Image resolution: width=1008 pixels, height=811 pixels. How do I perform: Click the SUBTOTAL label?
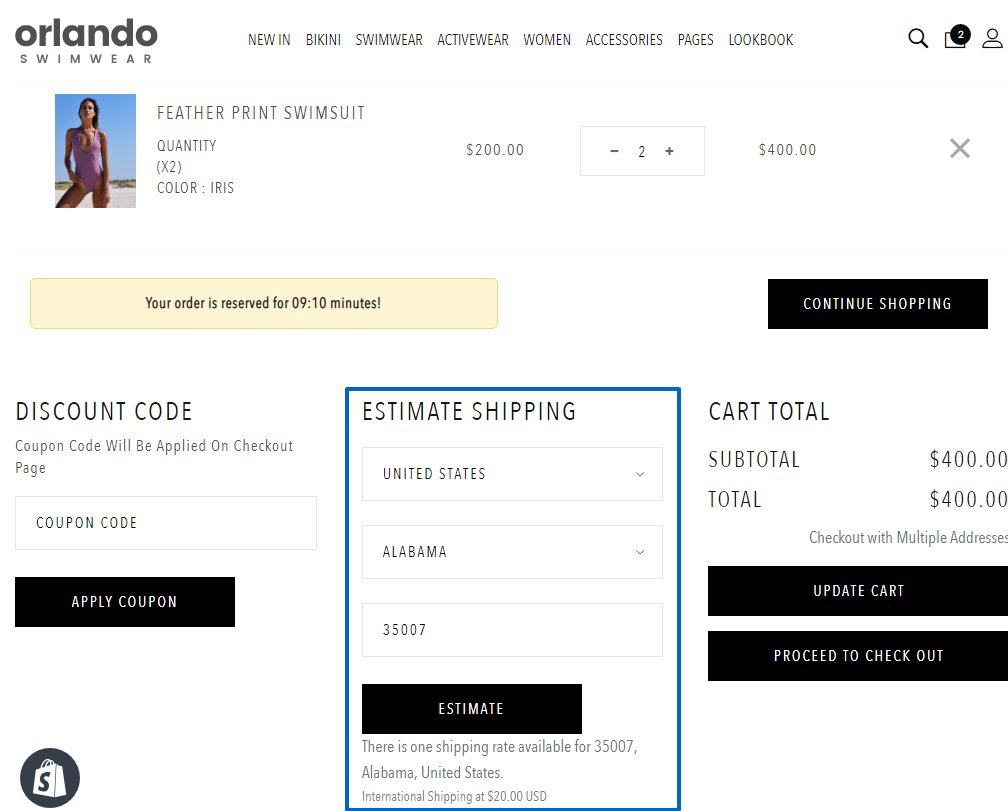[x=754, y=459]
